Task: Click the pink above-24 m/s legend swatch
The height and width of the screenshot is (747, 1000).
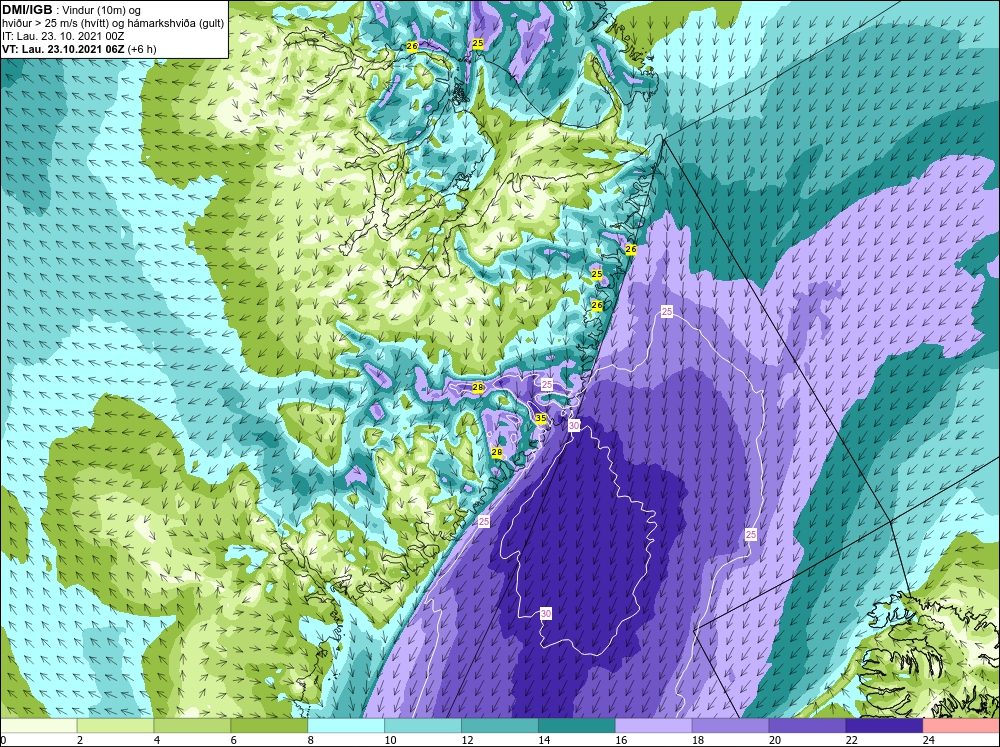Action: click(x=961, y=726)
